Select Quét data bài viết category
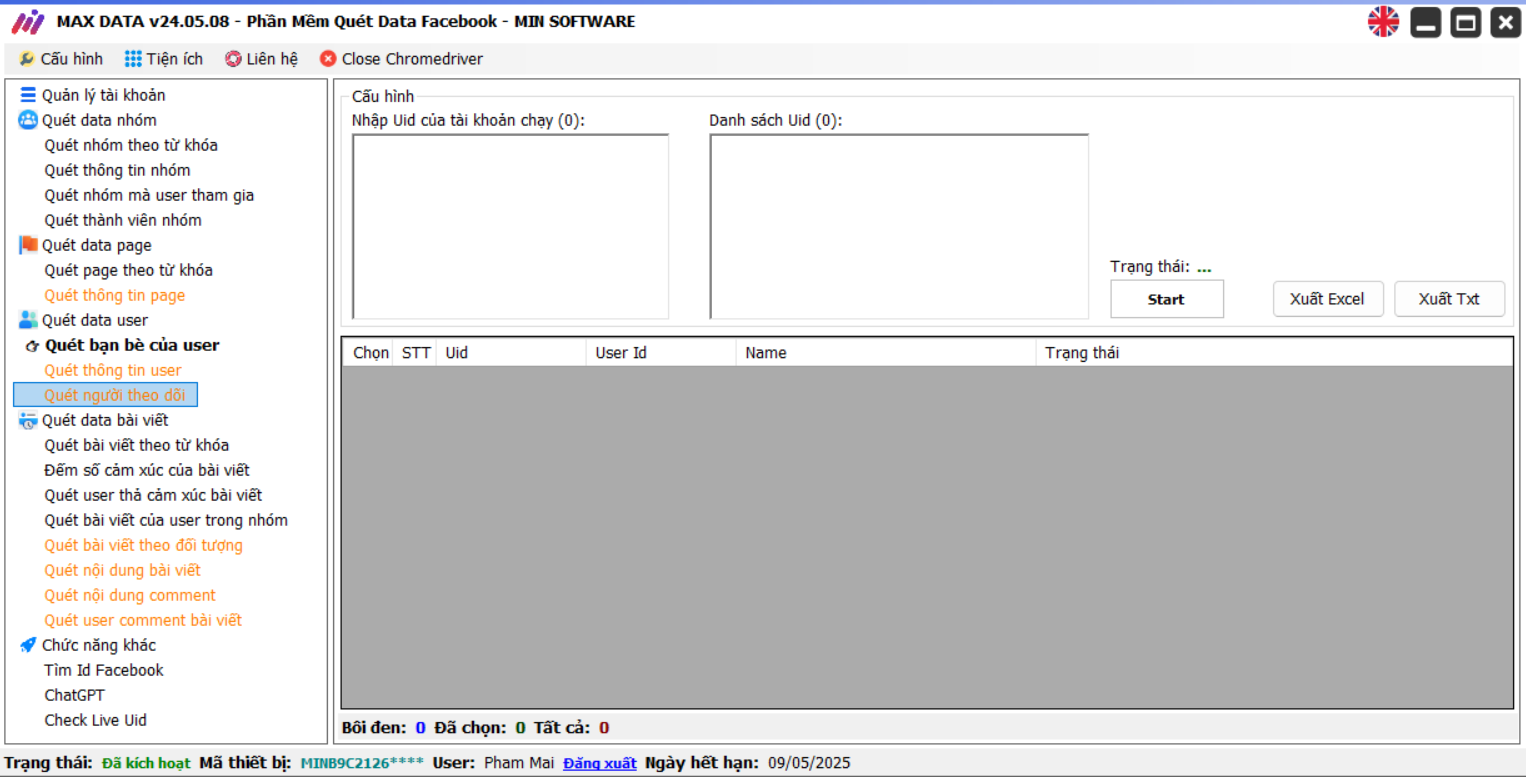This screenshot has height=777, width=1526. coord(104,420)
